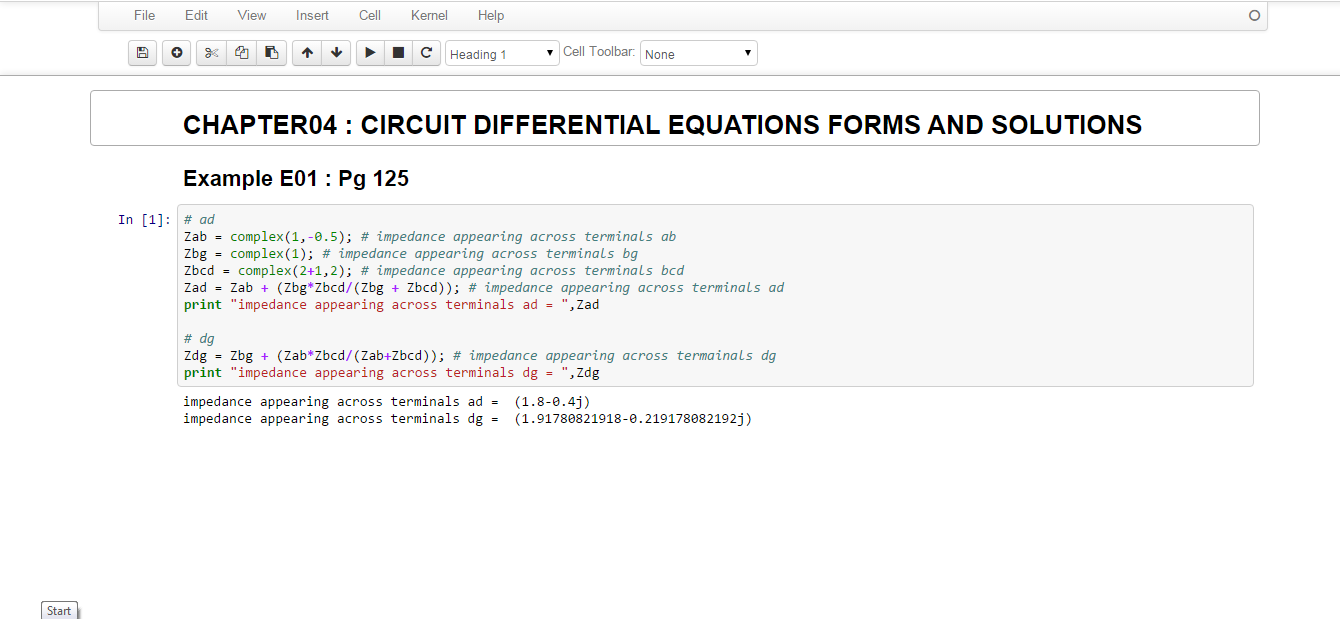Run the cell with play icon
Screen dimensions: 1340x619
(370, 53)
